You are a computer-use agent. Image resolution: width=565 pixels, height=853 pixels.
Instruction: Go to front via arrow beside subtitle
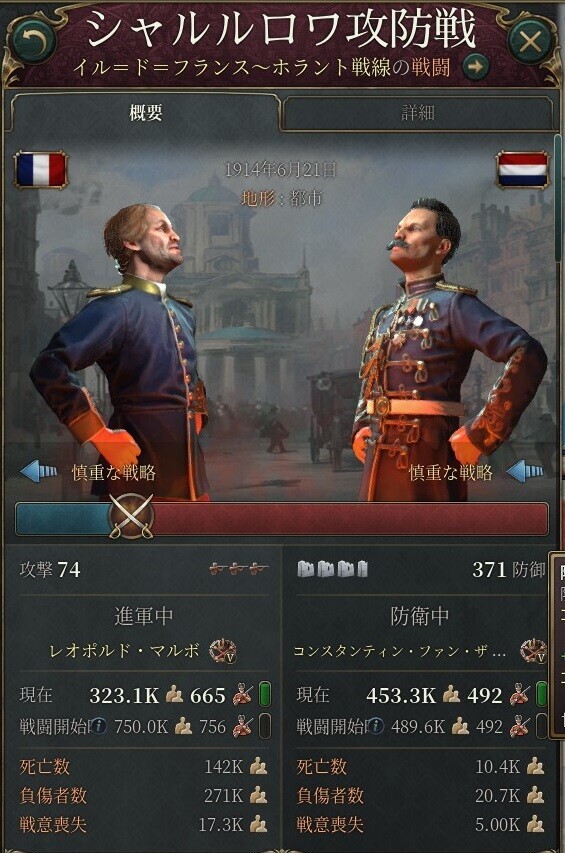coord(476,67)
